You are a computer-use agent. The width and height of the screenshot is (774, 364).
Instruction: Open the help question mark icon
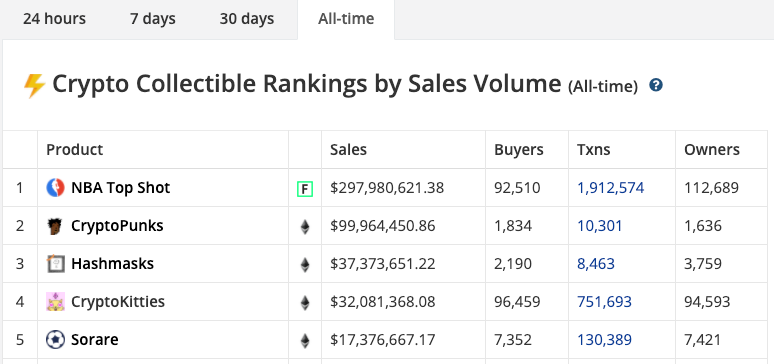coord(656,85)
